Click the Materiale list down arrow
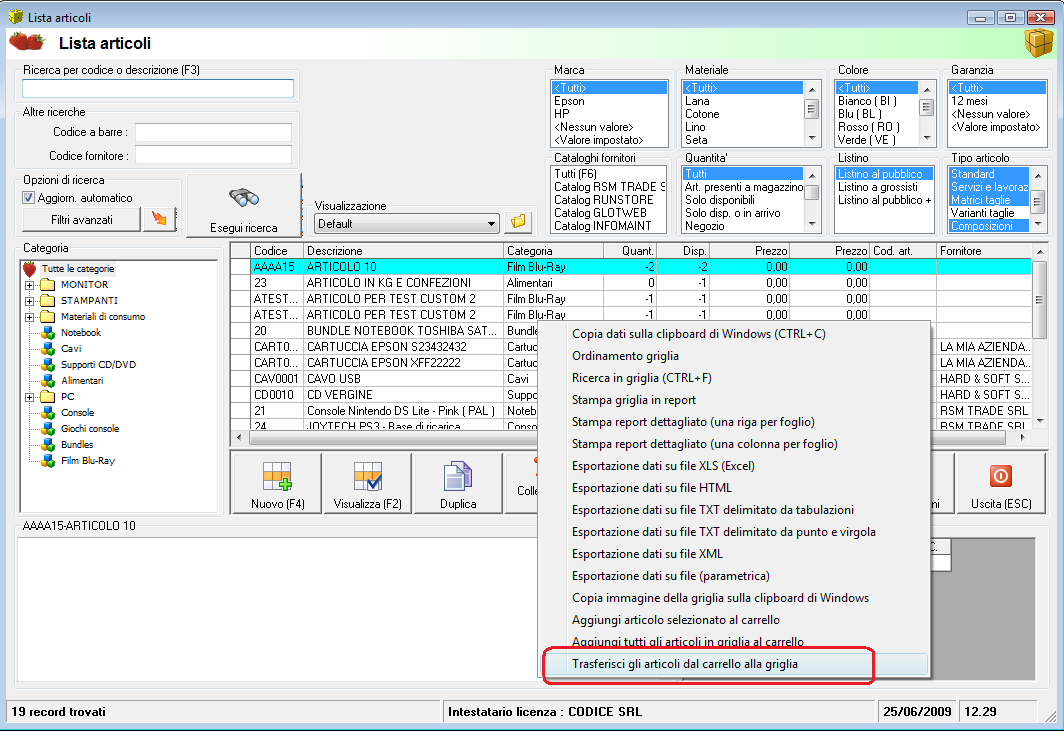1064x731 pixels. pos(812,138)
